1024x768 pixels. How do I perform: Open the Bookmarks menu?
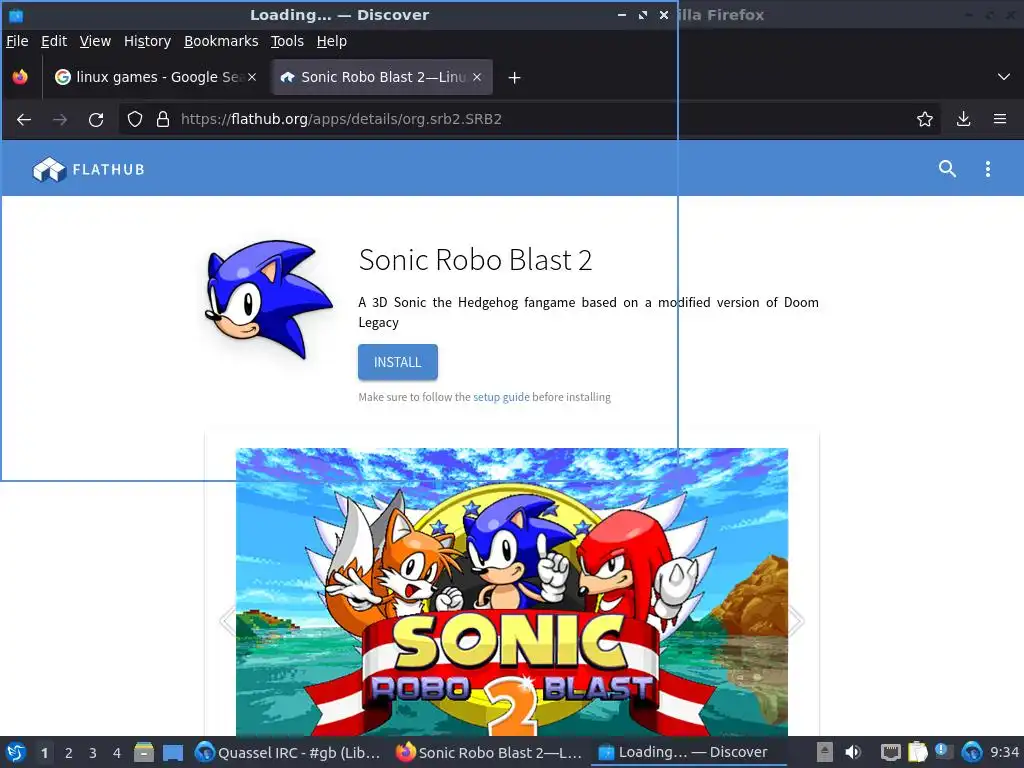coord(221,41)
